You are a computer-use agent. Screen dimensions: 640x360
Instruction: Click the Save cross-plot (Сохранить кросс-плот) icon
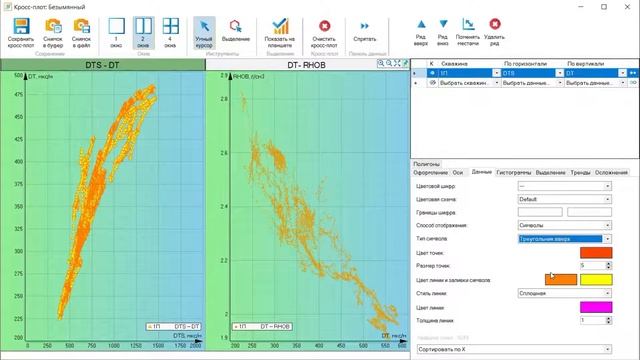pos(21,27)
